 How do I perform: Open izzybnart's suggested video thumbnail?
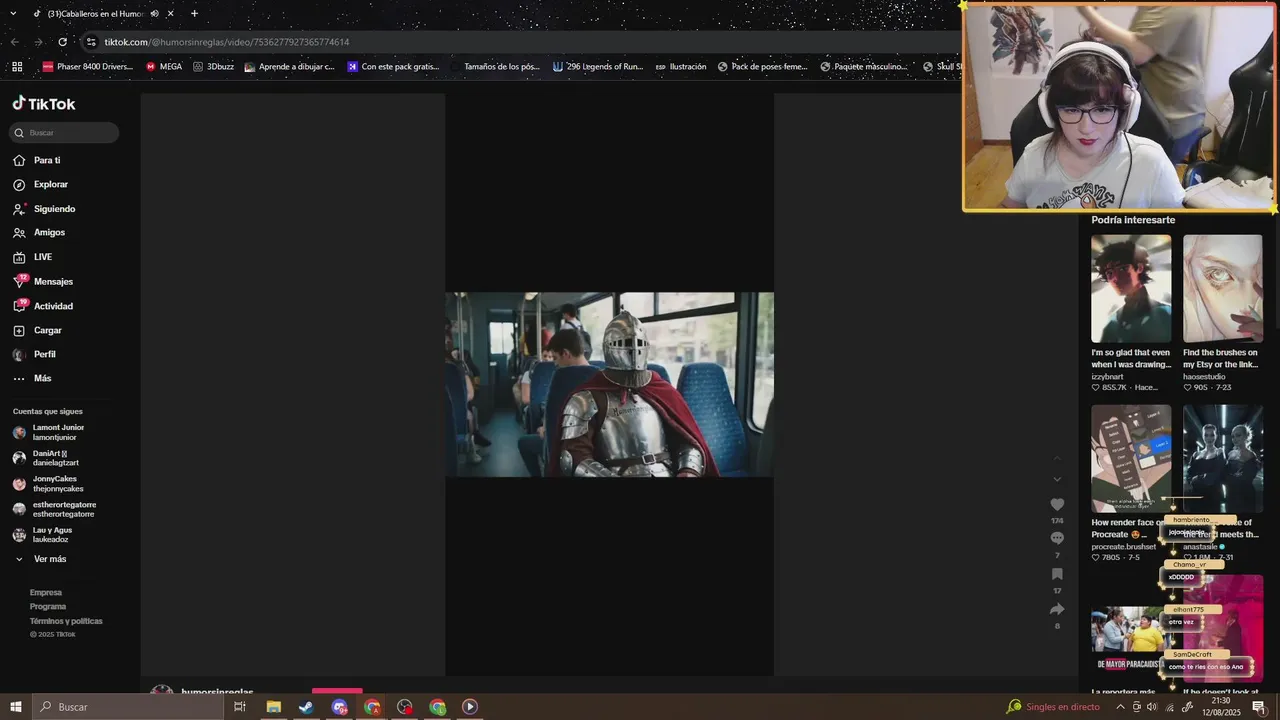(1131, 289)
